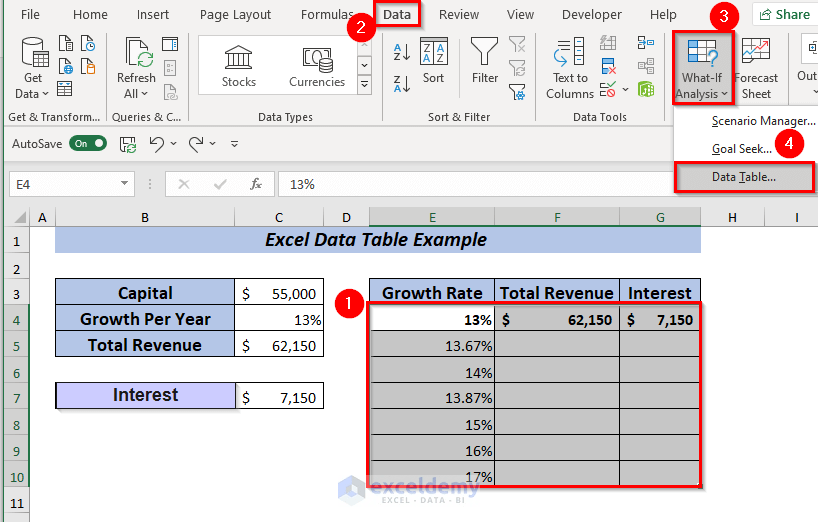Choose the Stocks data type
The height and width of the screenshot is (522, 818).
point(238,66)
